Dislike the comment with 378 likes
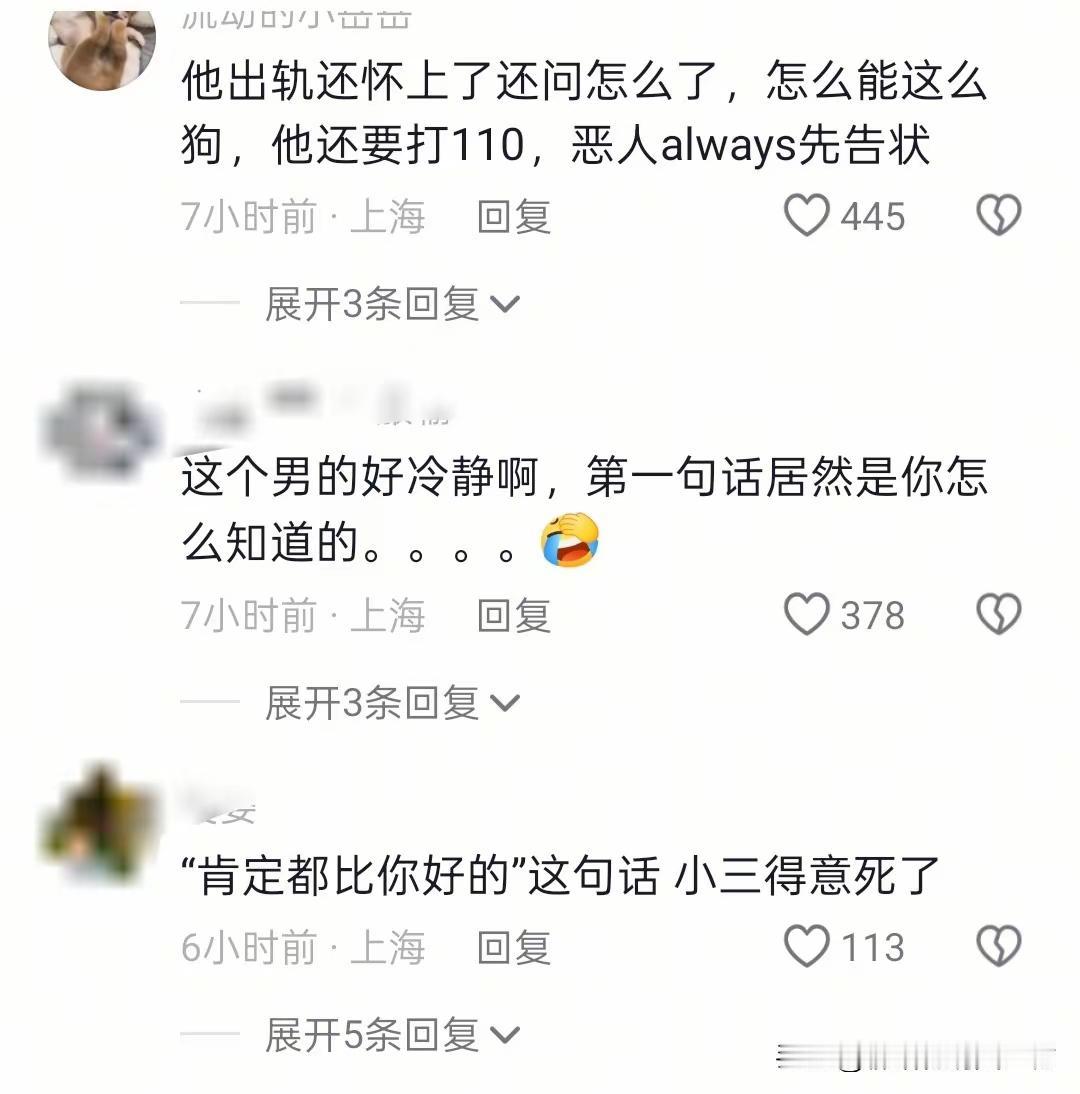 point(998,614)
